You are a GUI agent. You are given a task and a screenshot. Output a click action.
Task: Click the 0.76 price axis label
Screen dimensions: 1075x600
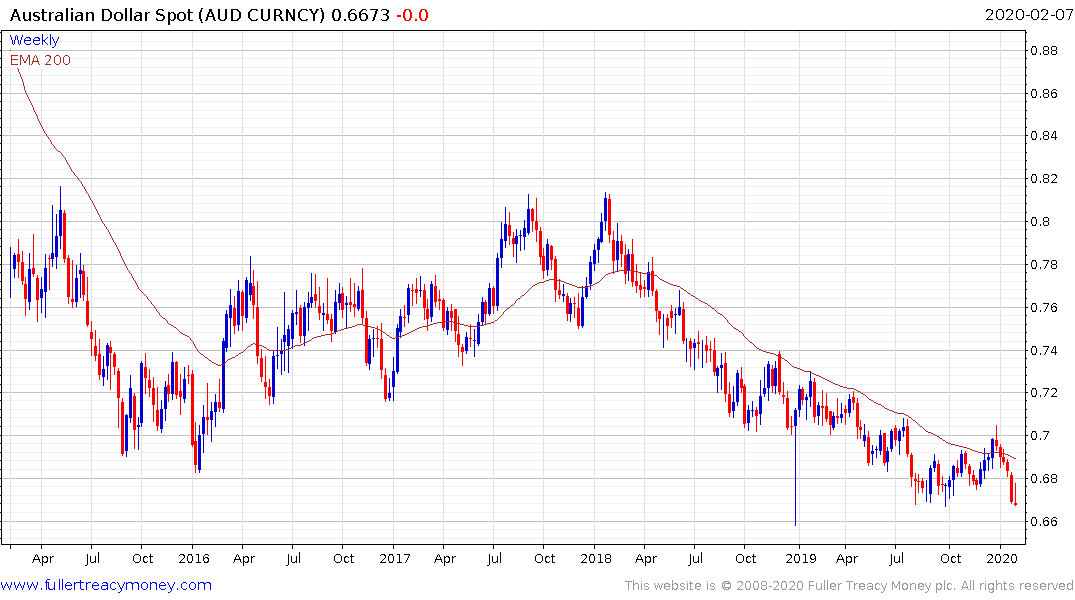pyautogui.click(x=1044, y=307)
